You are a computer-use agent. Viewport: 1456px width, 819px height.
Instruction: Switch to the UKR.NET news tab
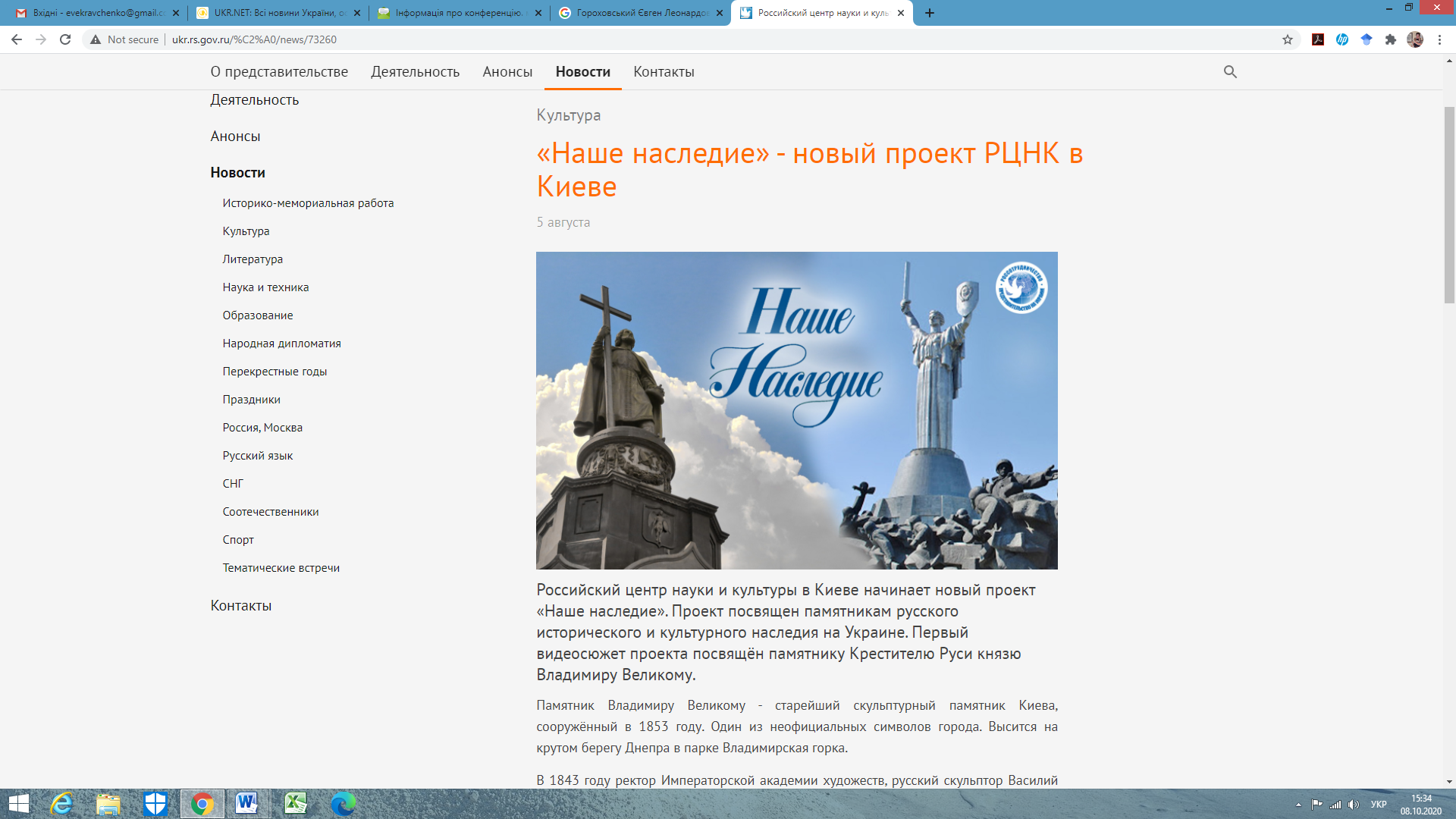(x=275, y=13)
